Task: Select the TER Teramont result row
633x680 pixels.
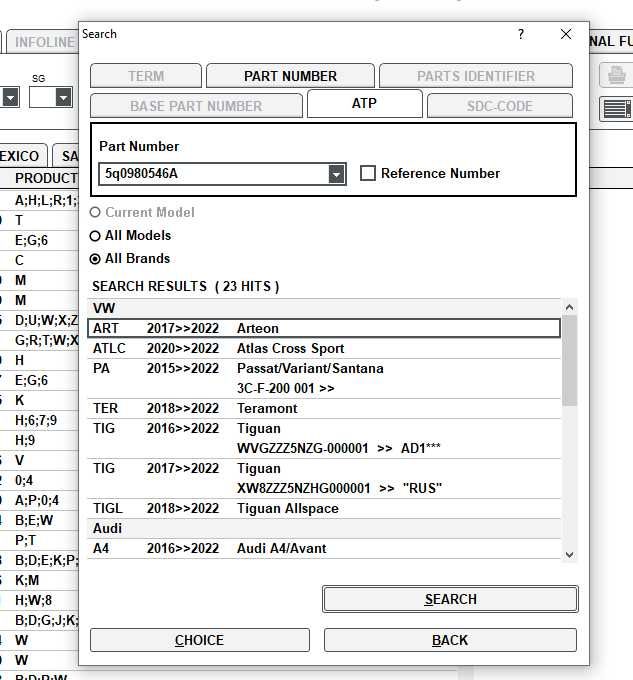Action: (324, 408)
